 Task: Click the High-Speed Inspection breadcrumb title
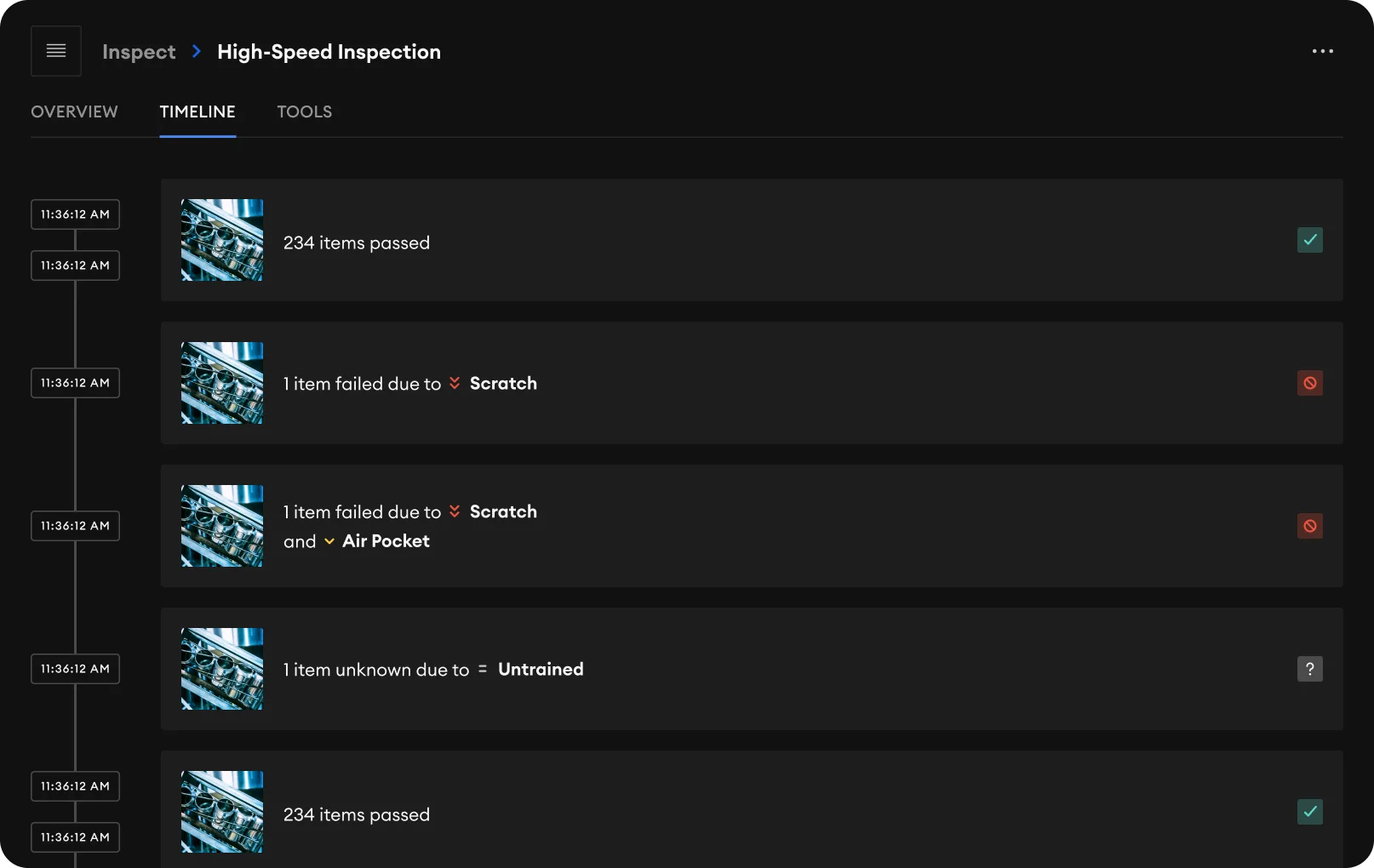tap(329, 51)
